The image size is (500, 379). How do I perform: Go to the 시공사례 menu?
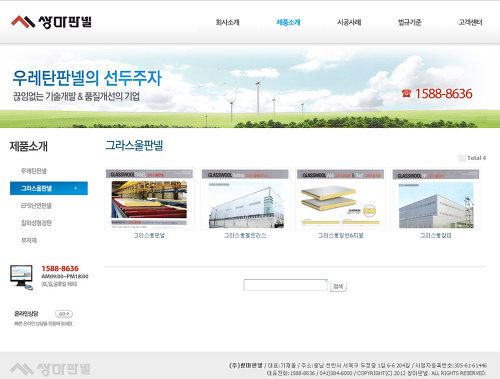(349, 22)
